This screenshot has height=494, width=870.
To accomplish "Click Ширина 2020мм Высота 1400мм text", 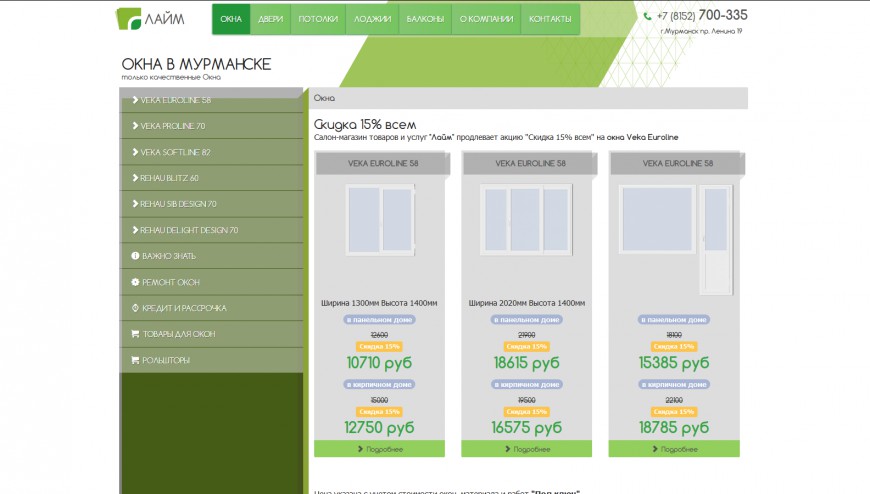I will pos(527,303).
